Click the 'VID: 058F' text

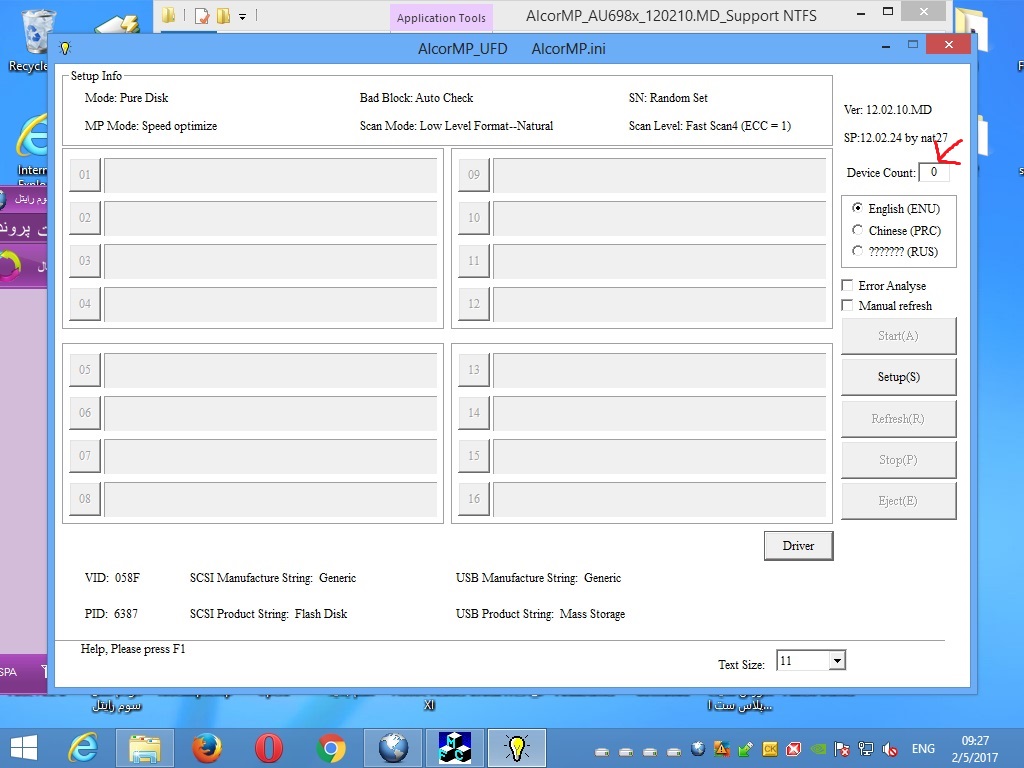coord(112,578)
